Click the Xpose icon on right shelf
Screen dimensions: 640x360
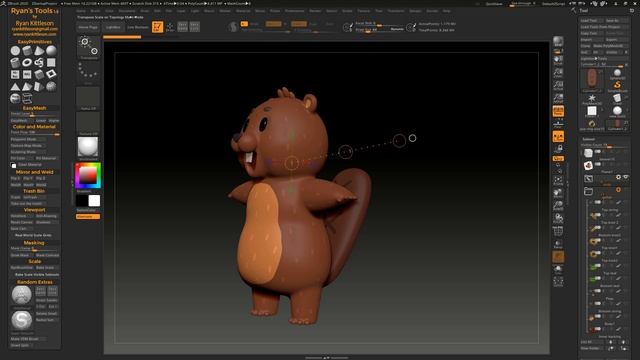558,282
